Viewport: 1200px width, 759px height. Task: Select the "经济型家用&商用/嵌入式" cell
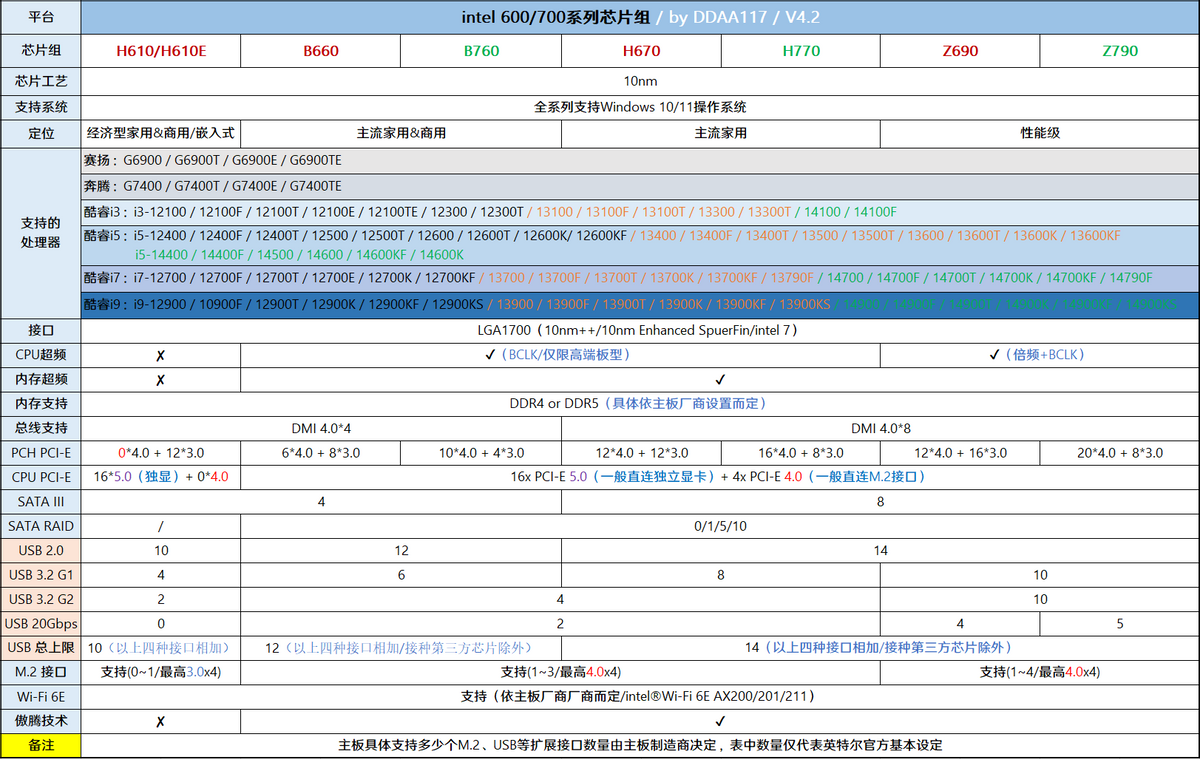(x=161, y=133)
